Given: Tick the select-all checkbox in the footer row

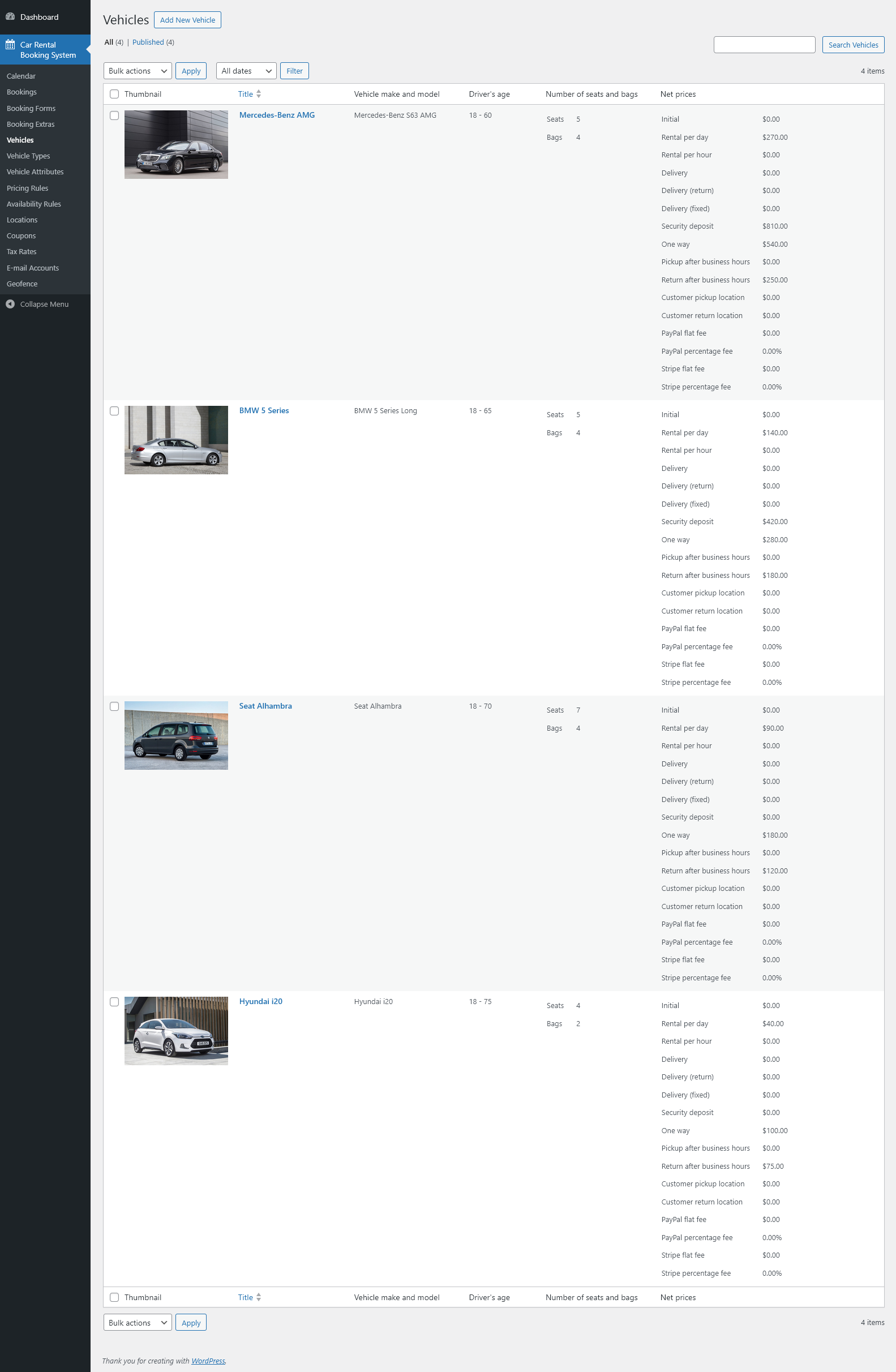Looking at the screenshot, I should pyautogui.click(x=114, y=1297).
